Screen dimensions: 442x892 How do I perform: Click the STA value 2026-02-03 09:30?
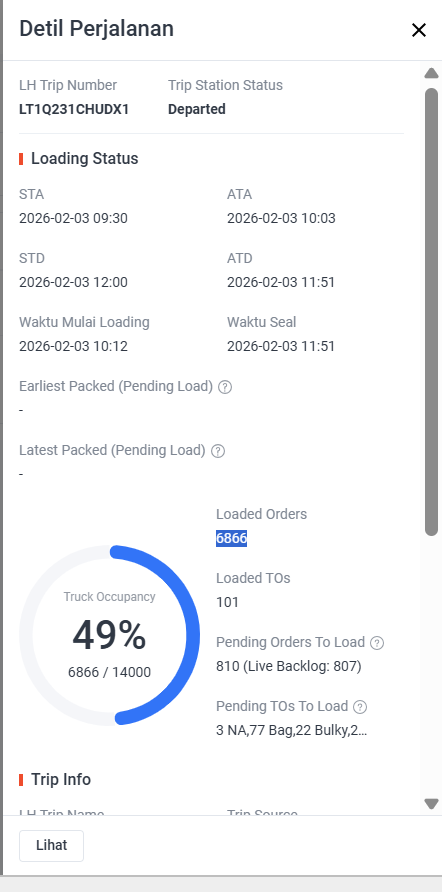[x=73, y=218]
